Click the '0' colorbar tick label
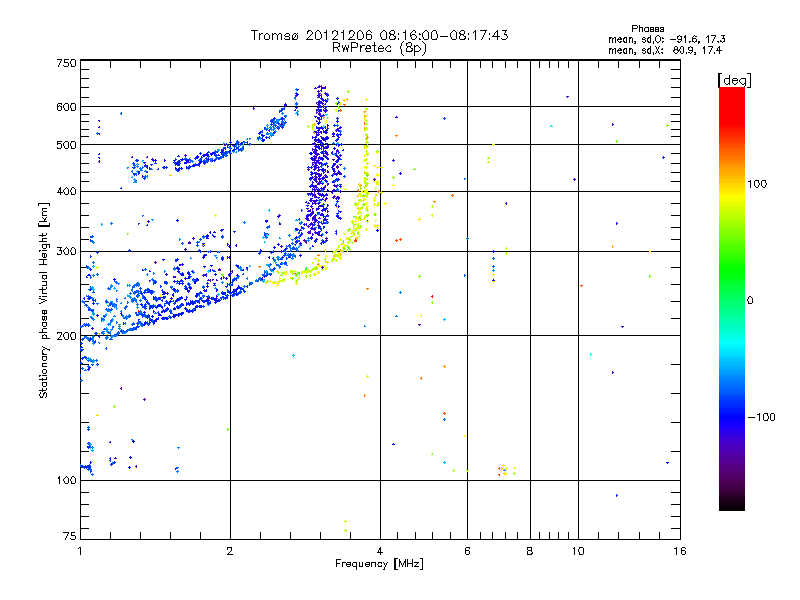800x600 pixels. click(x=750, y=301)
